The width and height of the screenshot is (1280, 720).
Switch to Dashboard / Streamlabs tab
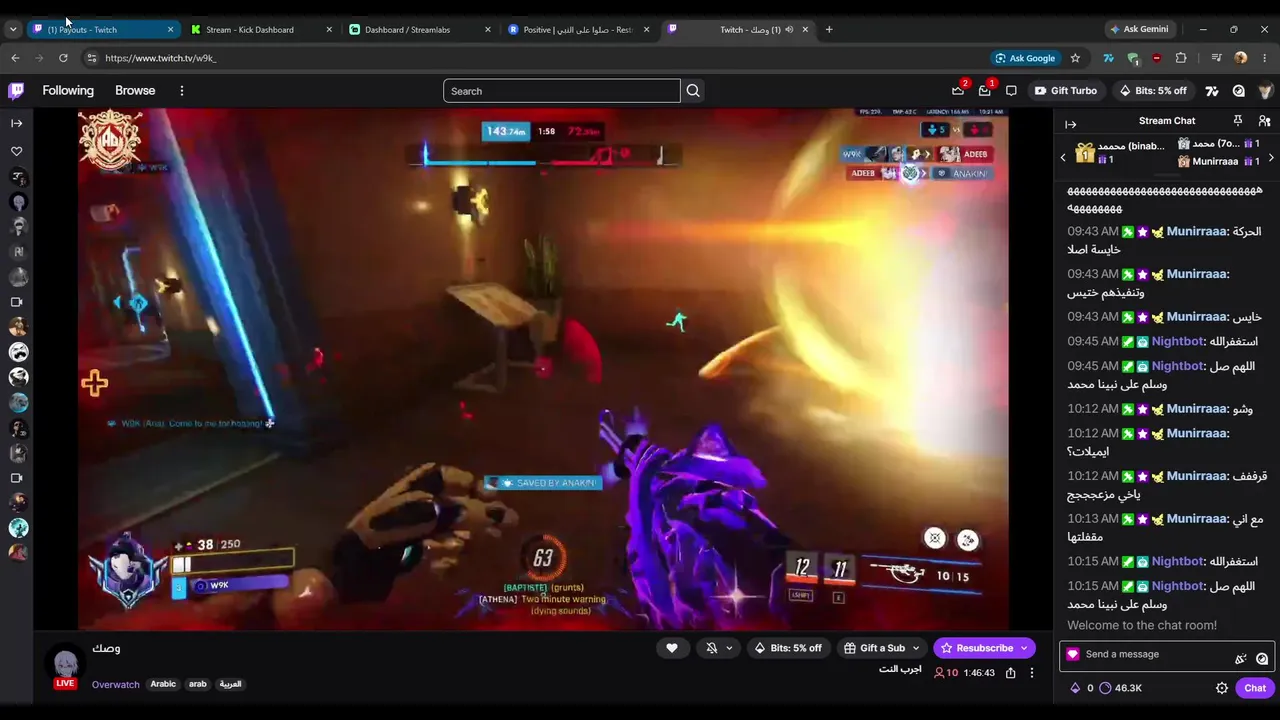point(421,29)
